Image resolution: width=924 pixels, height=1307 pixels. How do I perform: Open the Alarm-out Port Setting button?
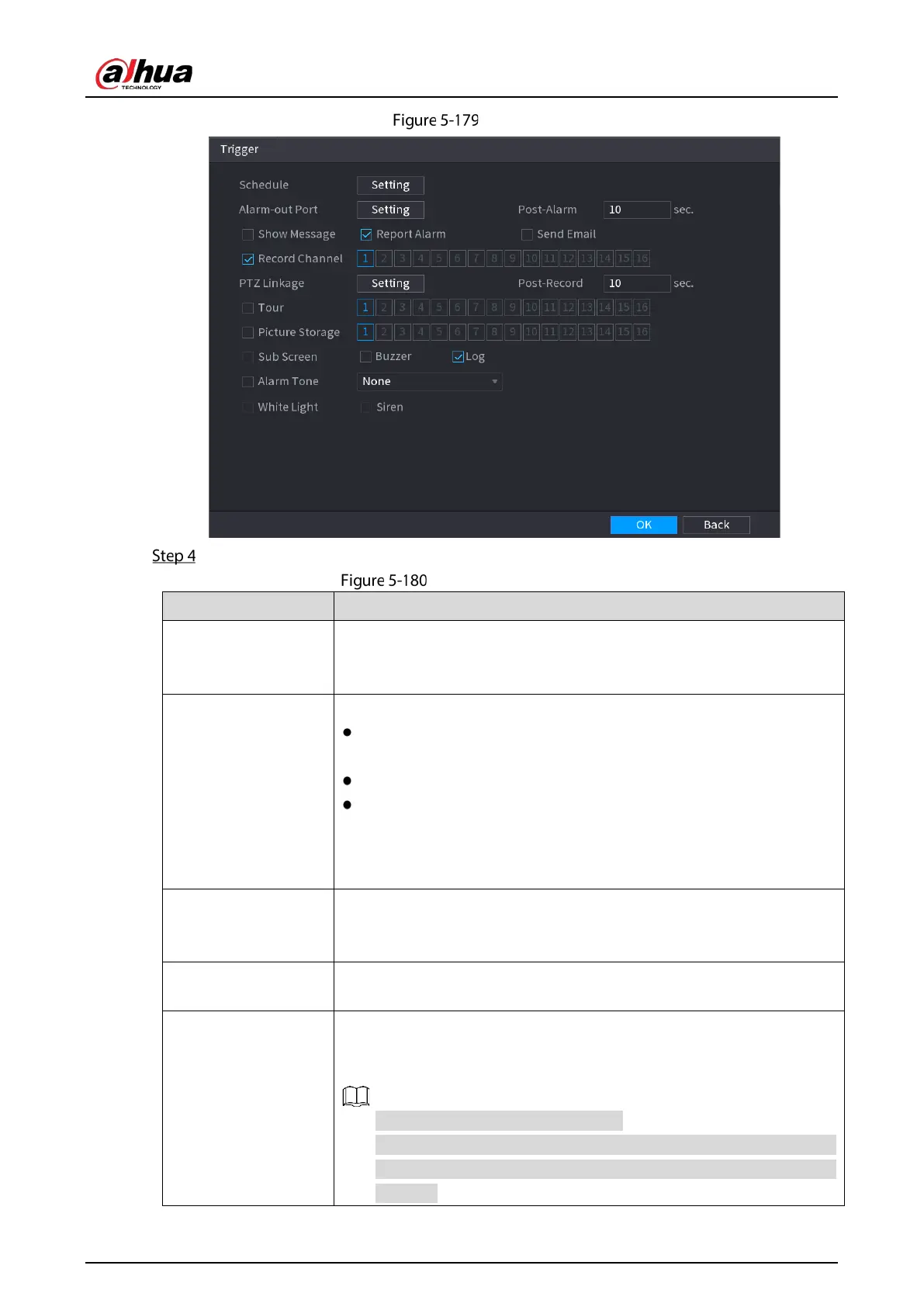[390, 210]
